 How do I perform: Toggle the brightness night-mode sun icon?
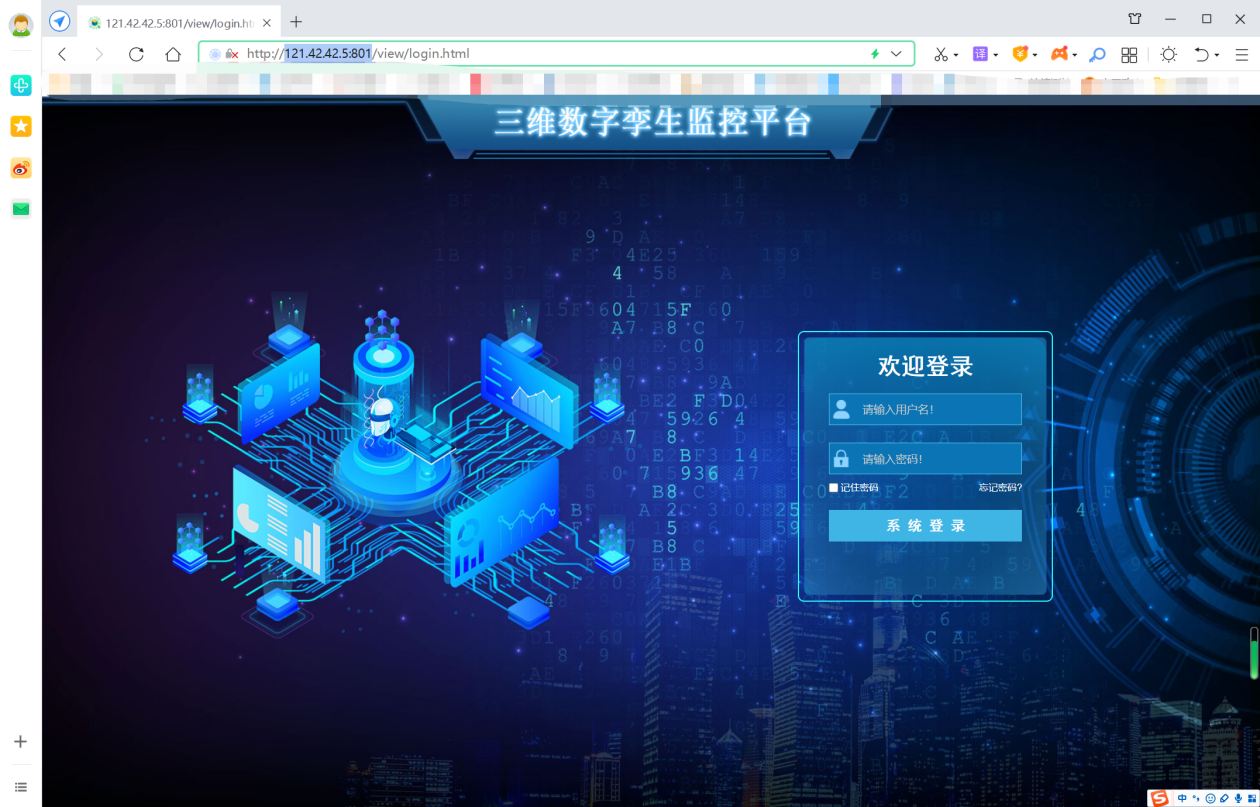coord(1169,54)
